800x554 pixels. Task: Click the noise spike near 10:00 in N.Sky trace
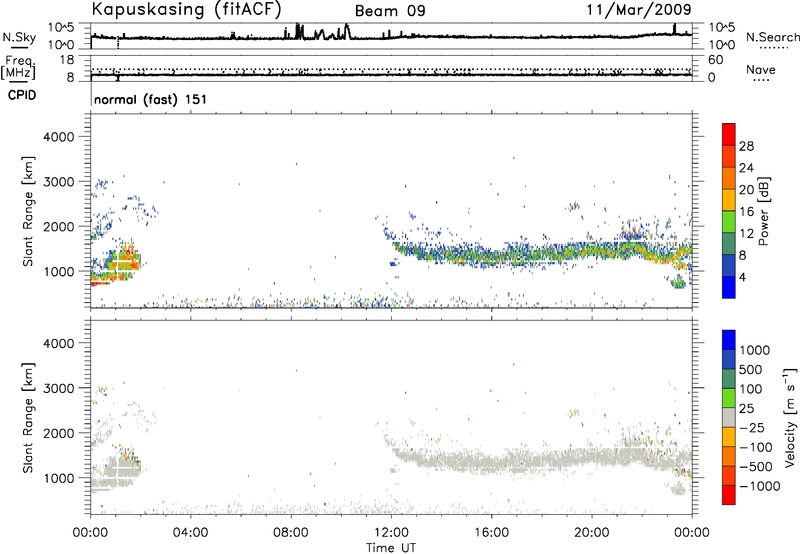click(347, 31)
